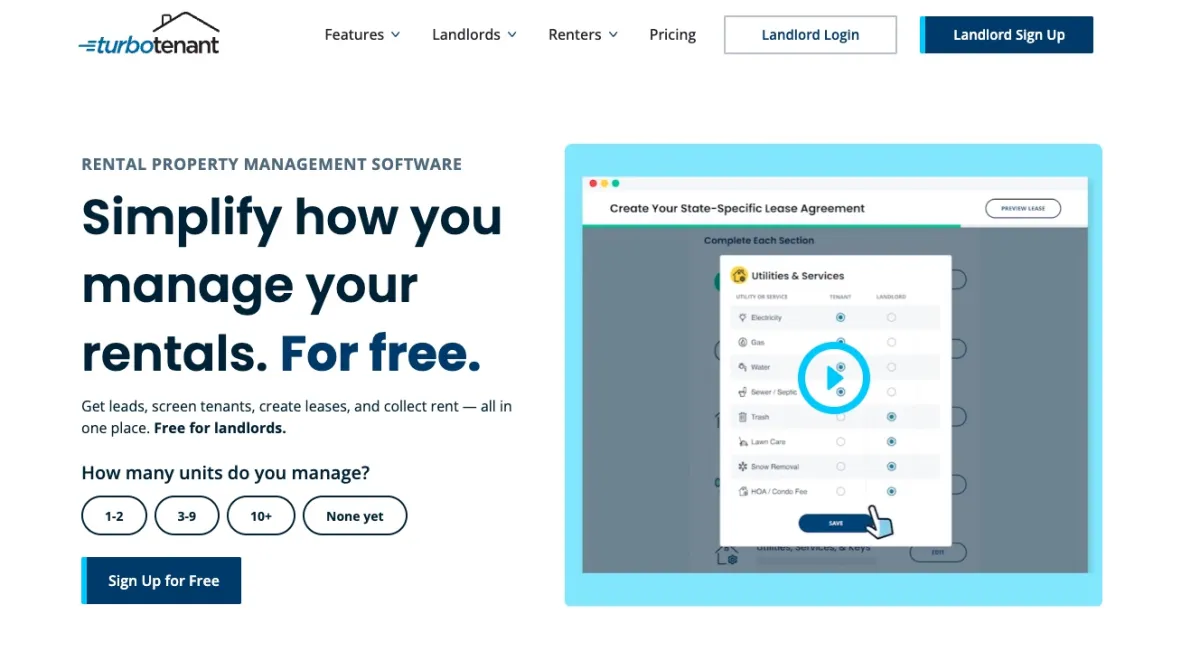Choose the 1-2 units option
This screenshot has width=1200, height=652.
[114, 516]
